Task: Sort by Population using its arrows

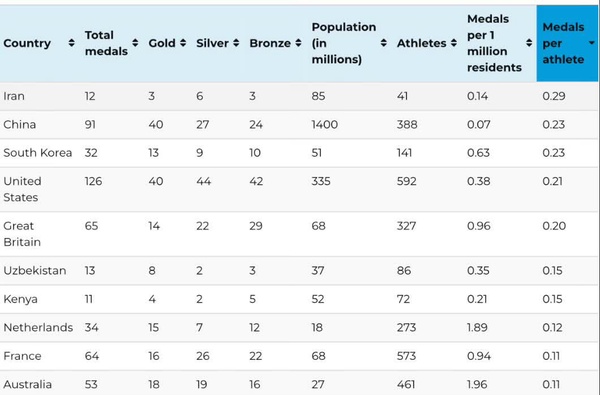Action: pyautogui.click(x=384, y=43)
